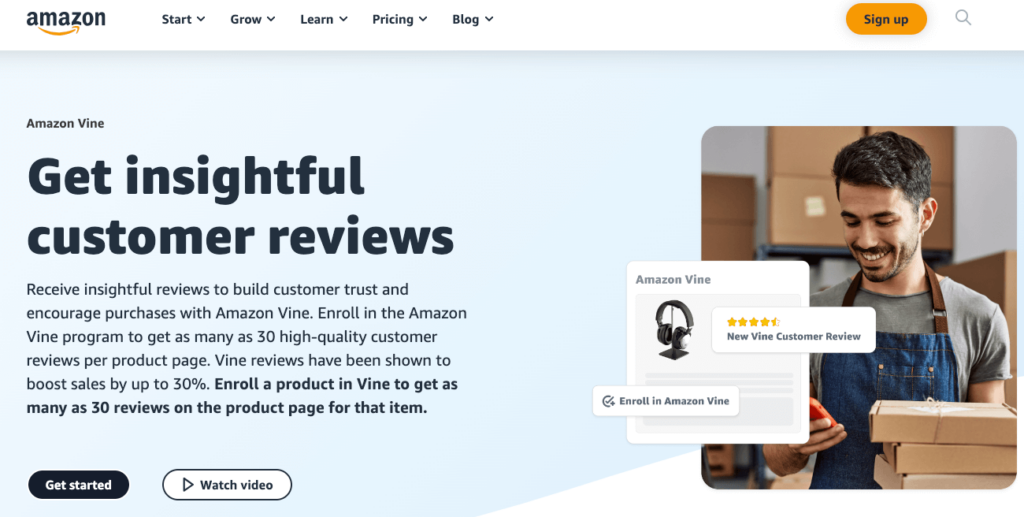Open the Blog menu

473,20
